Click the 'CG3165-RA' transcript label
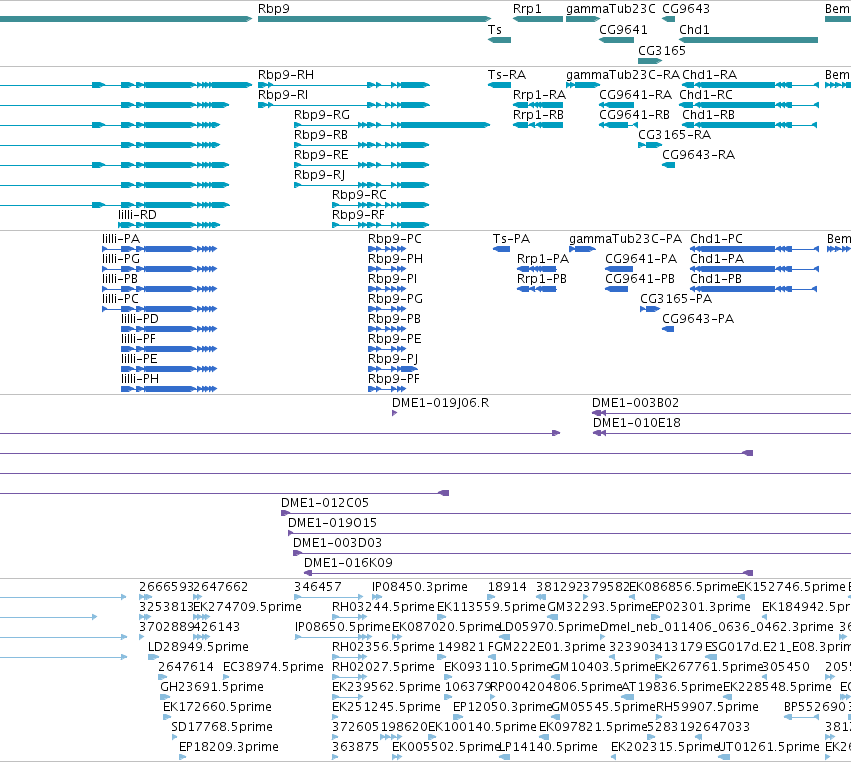 click(674, 135)
